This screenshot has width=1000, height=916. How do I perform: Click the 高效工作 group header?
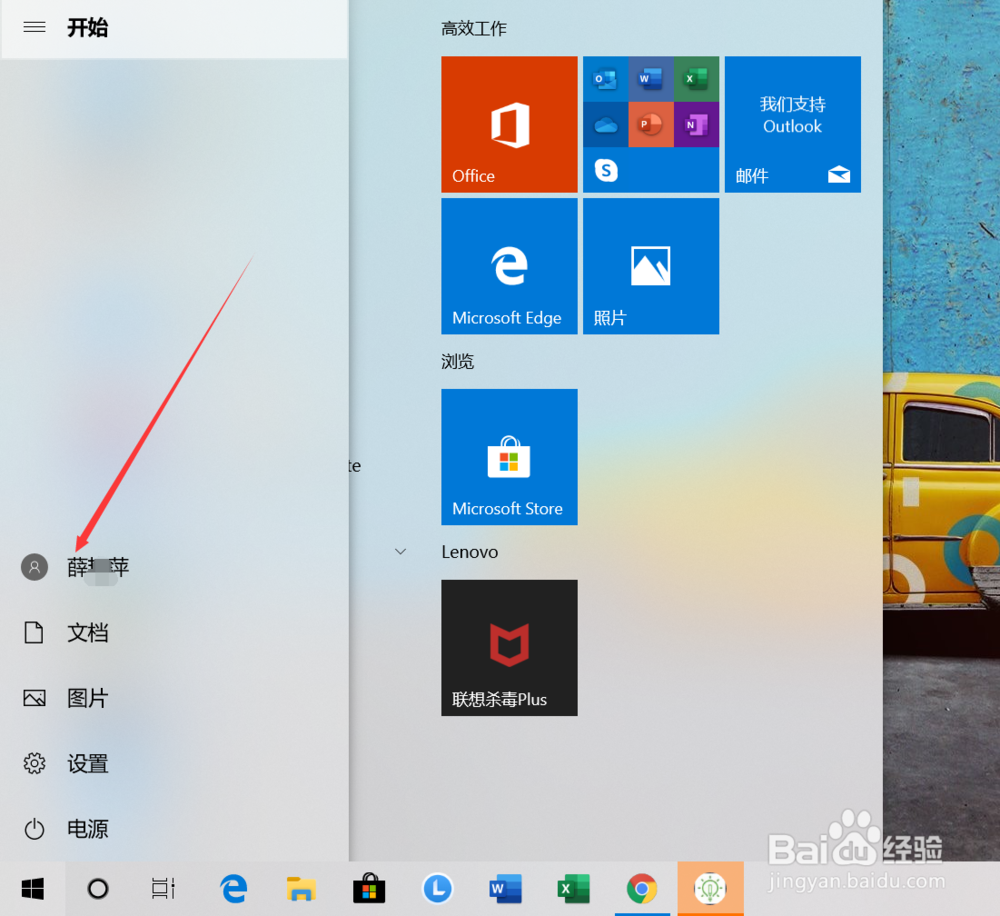474,29
